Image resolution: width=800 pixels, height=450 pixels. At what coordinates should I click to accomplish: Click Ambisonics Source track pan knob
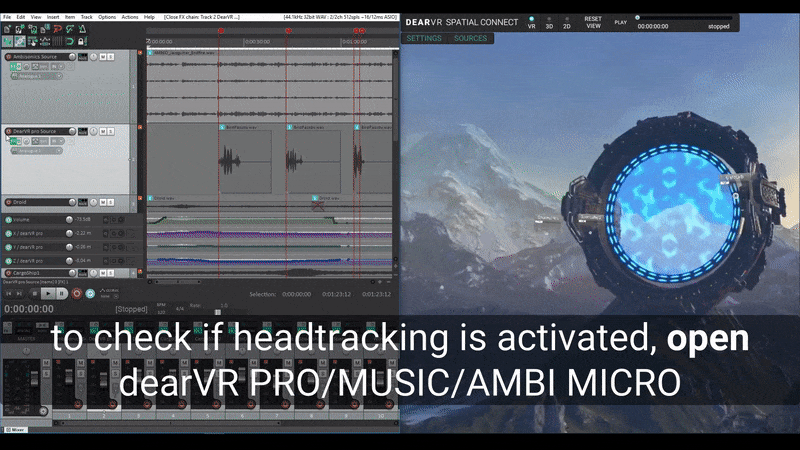93,57
